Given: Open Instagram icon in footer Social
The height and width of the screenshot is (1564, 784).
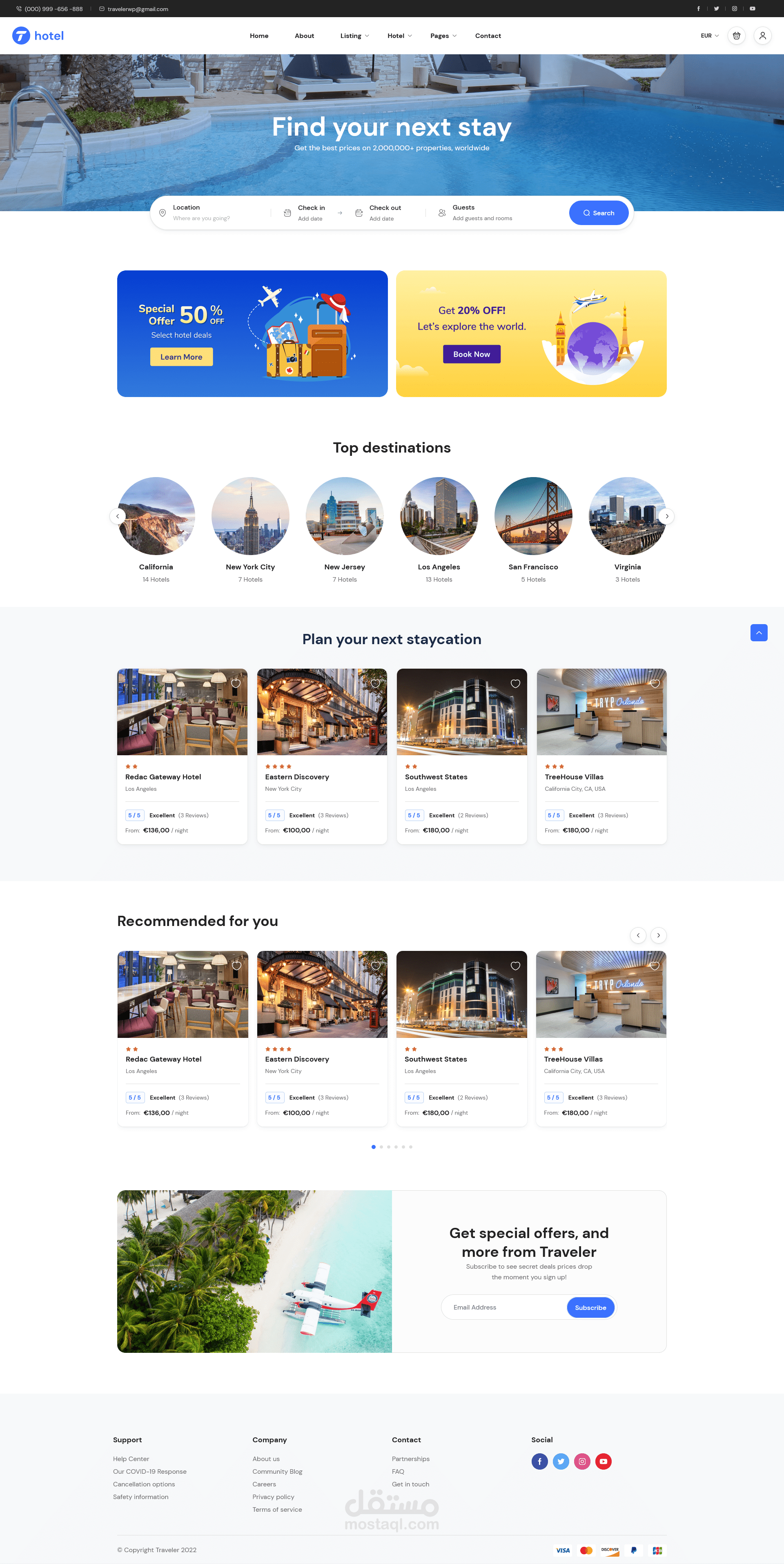Looking at the screenshot, I should pyautogui.click(x=582, y=1461).
